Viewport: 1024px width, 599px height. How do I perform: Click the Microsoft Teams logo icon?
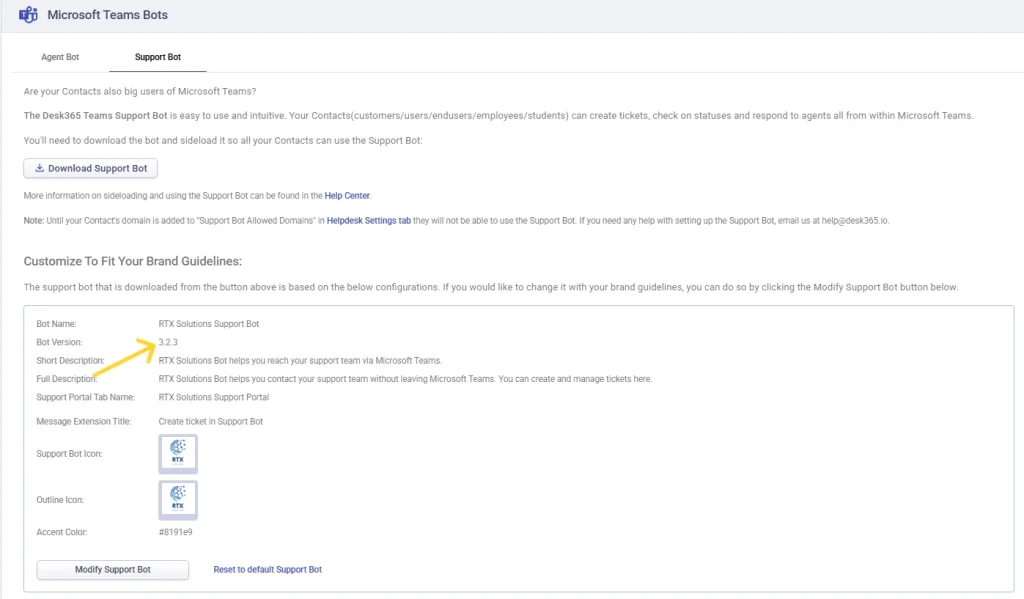click(28, 14)
